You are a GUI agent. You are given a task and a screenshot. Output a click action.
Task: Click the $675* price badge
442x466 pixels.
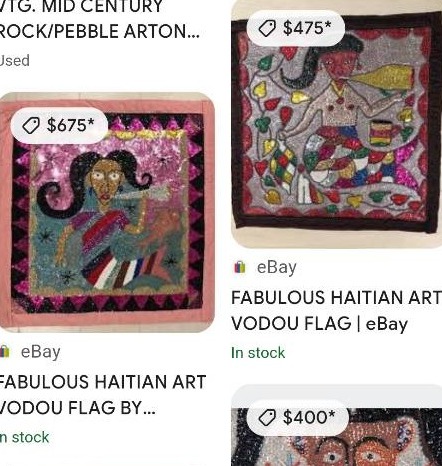coord(59,126)
